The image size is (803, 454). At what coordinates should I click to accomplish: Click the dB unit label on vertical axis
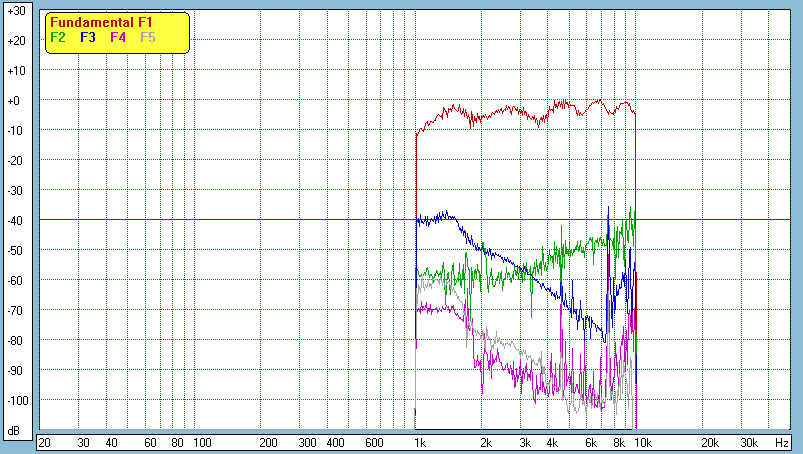pos(15,431)
